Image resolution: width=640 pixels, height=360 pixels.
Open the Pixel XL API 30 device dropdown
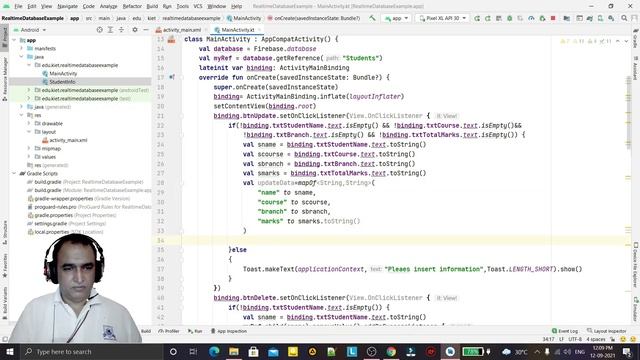pyautogui.click(x=442, y=18)
